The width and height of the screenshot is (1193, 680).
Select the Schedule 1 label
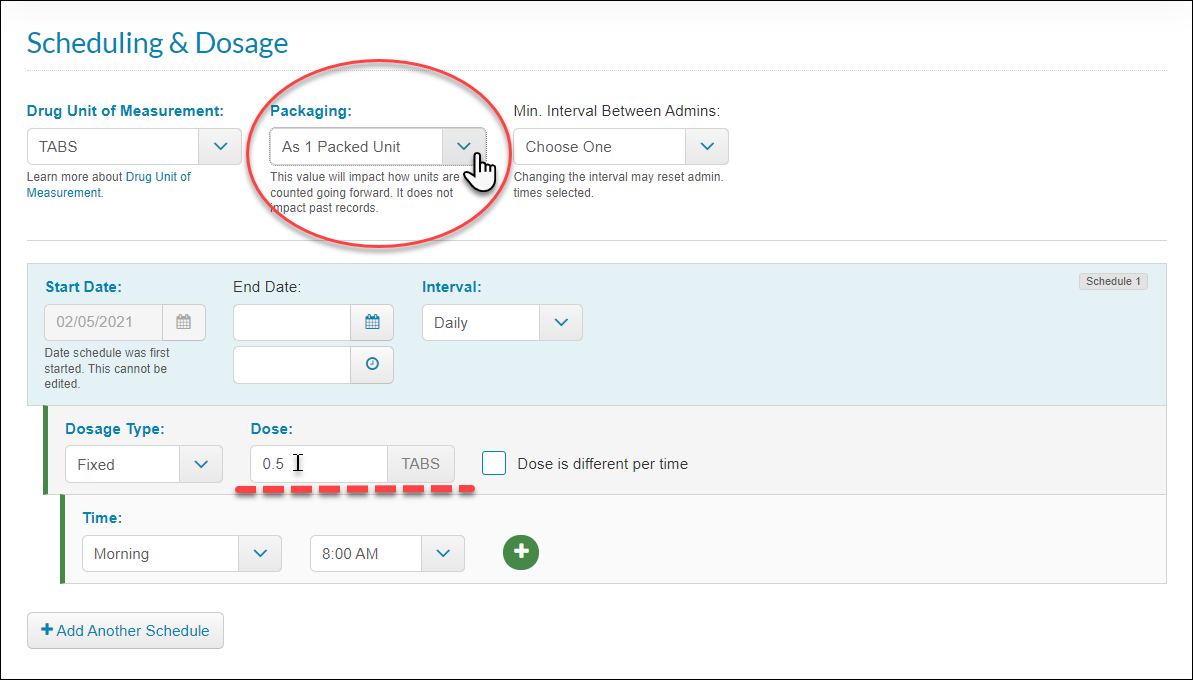point(1112,281)
